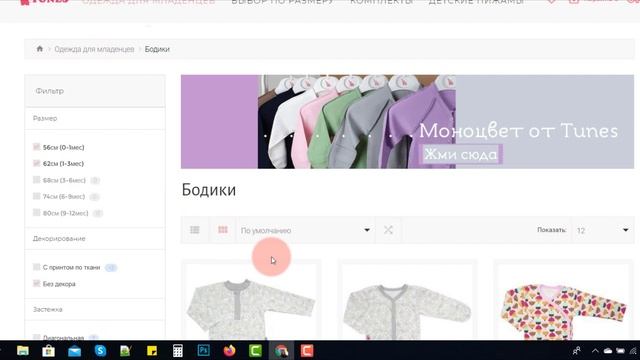Click the 'Фильтр' panel header
This screenshot has height=360, width=640.
95,91
